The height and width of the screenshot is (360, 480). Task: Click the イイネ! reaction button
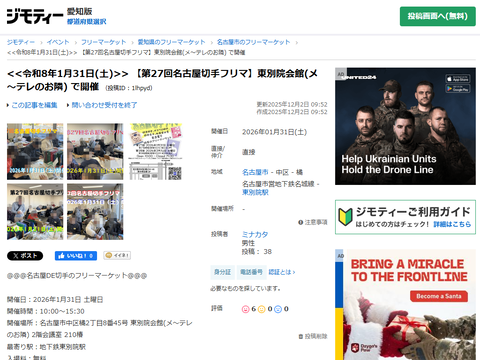tap(117, 256)
